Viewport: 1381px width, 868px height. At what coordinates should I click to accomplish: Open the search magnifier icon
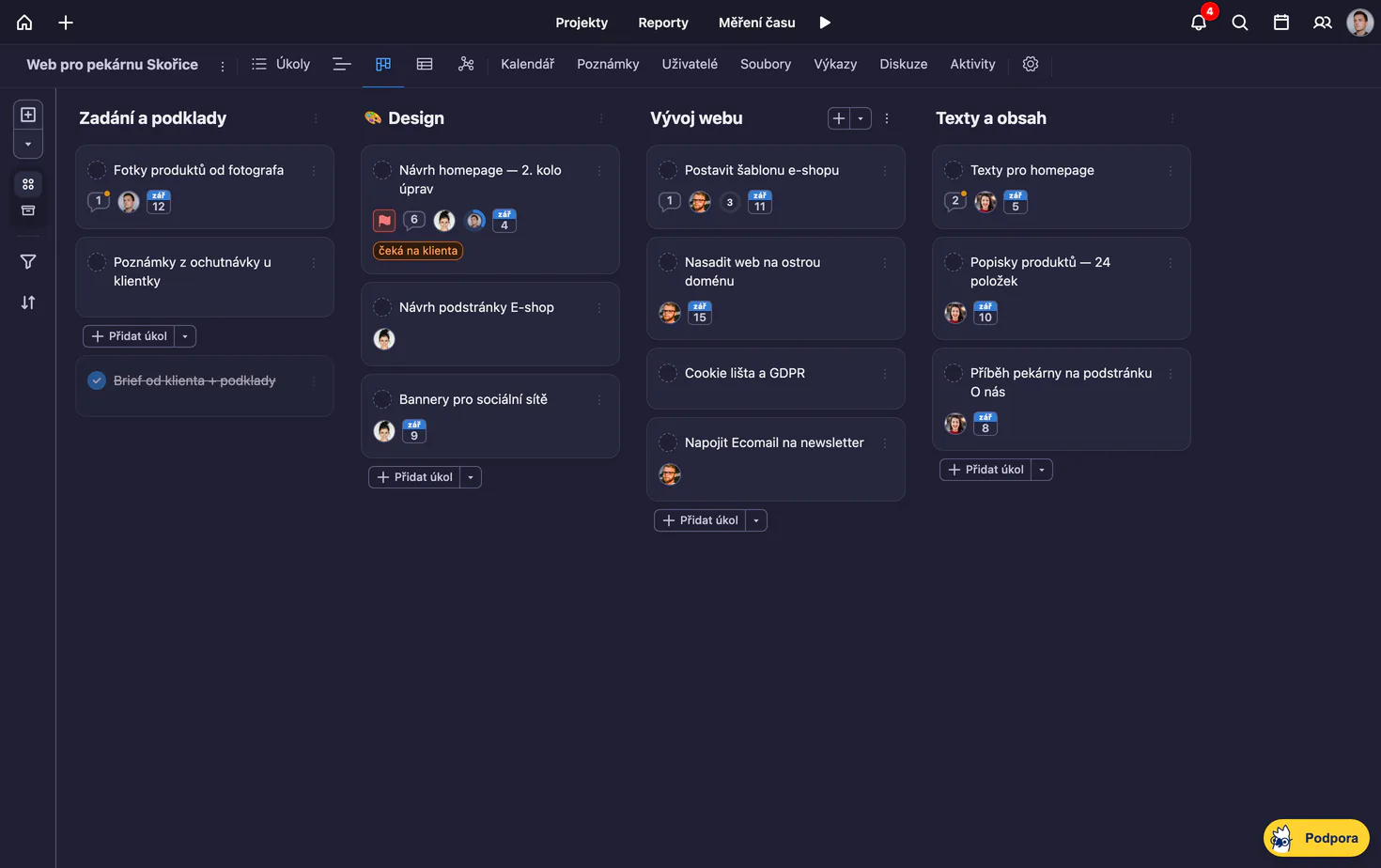pyautogui.click(x=1240, y=23)
